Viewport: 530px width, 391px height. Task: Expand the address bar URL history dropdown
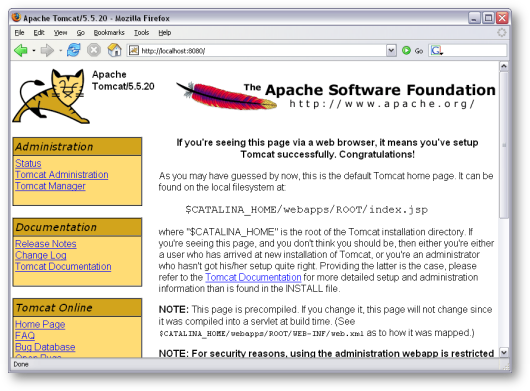391,51
